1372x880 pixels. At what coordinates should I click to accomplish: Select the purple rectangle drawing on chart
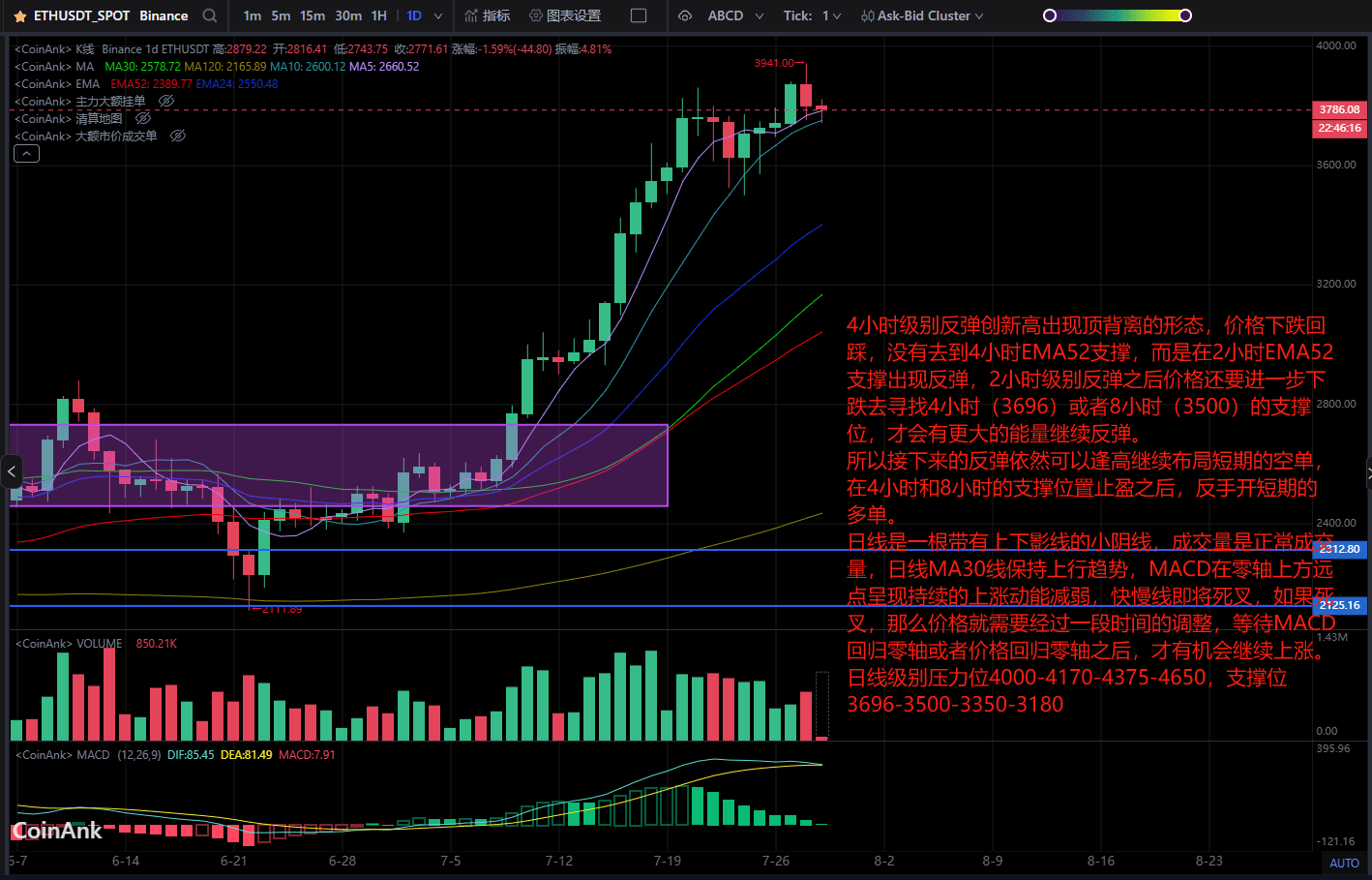pyautogui.click(x=339, y=465)
